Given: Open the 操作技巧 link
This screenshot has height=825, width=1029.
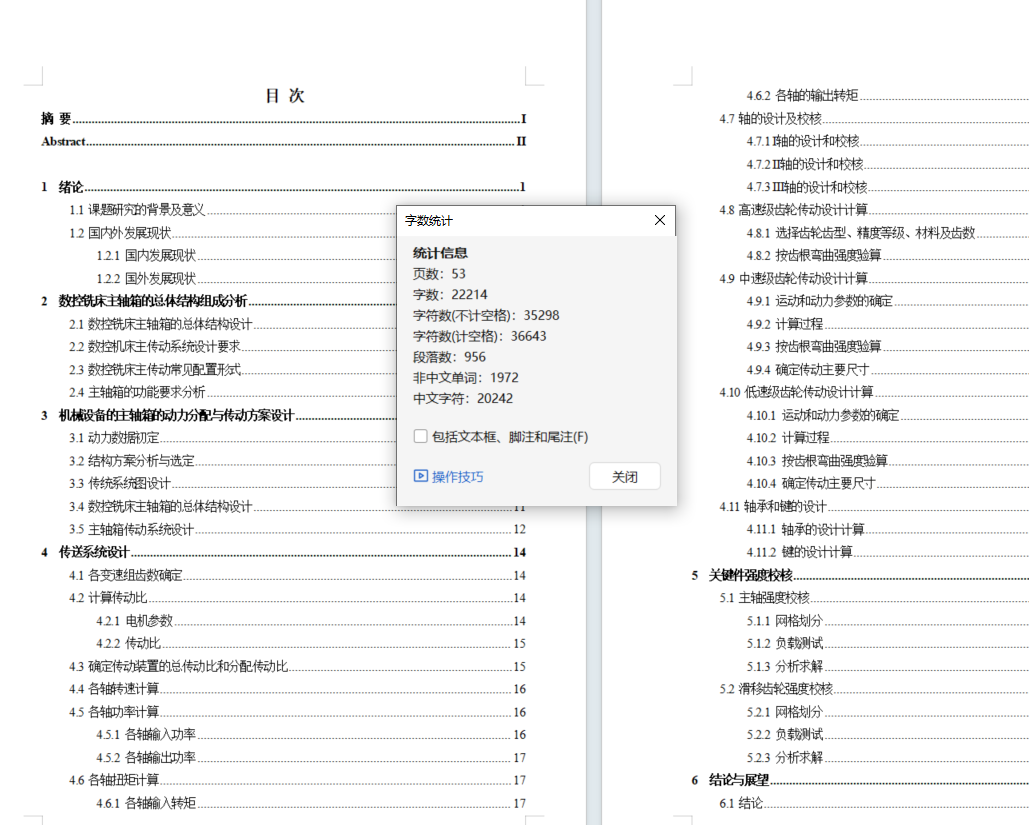Looking at the screenshot, I should 457,476.
